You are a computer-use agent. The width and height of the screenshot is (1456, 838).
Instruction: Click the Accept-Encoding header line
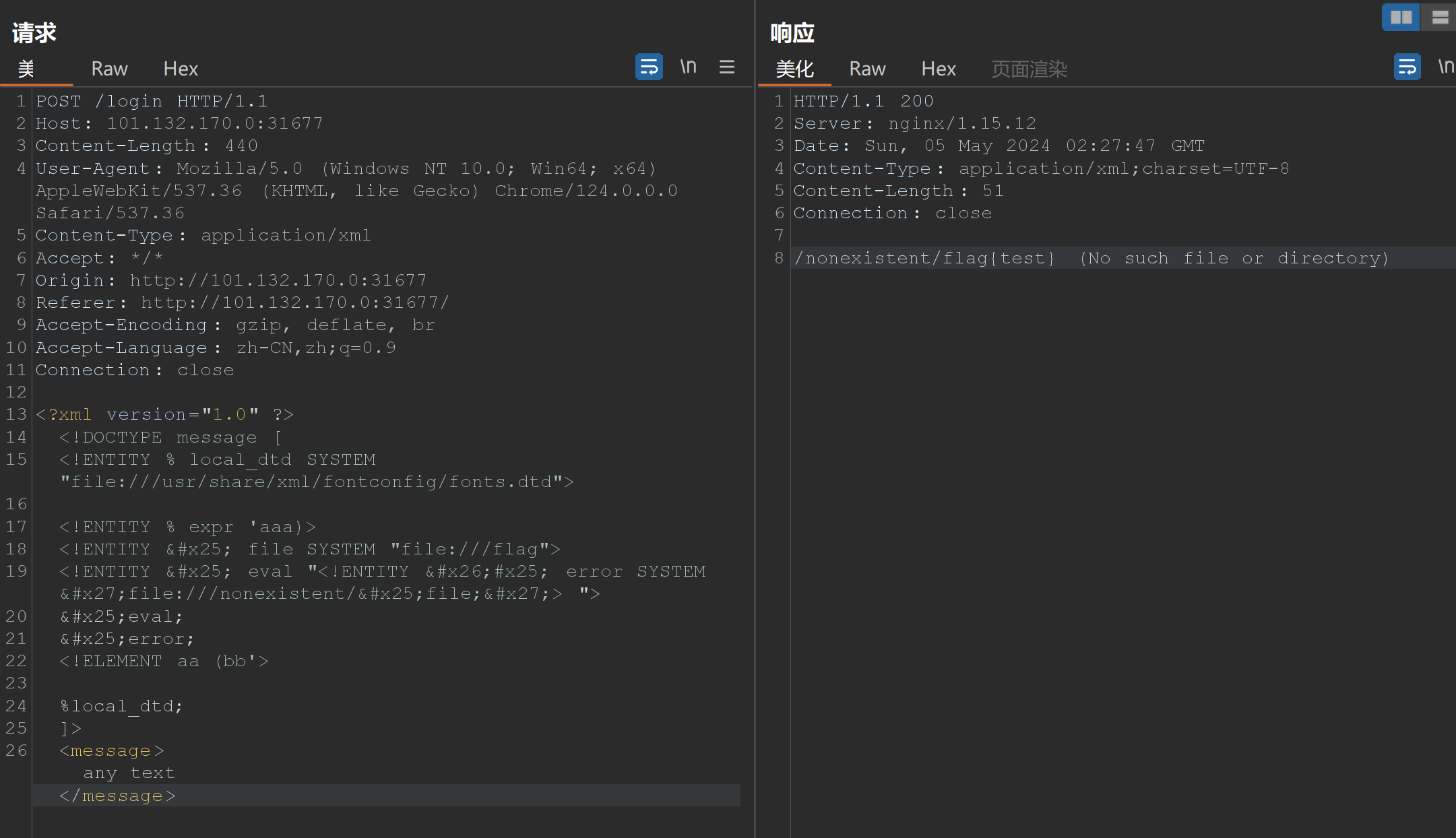236,325
